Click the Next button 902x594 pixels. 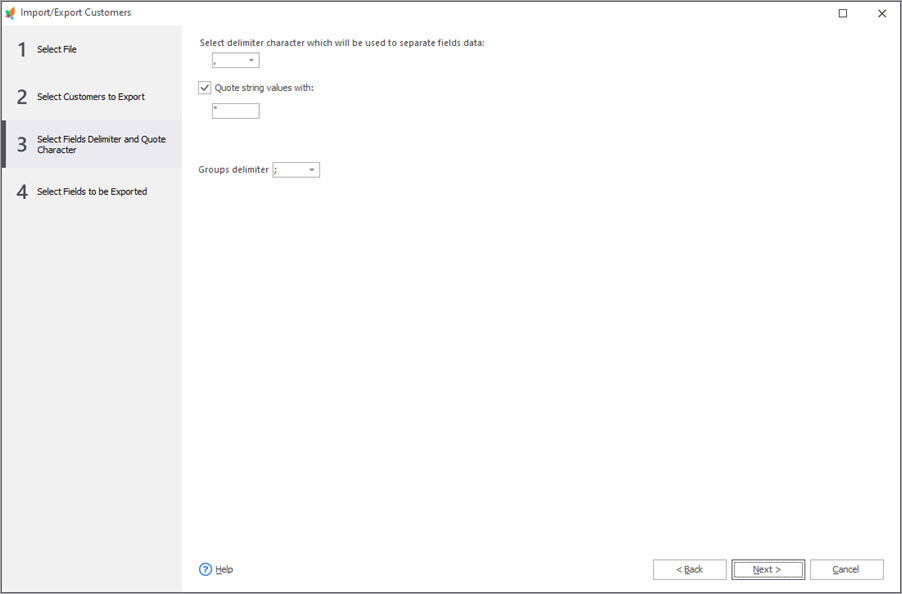[768, 569]
